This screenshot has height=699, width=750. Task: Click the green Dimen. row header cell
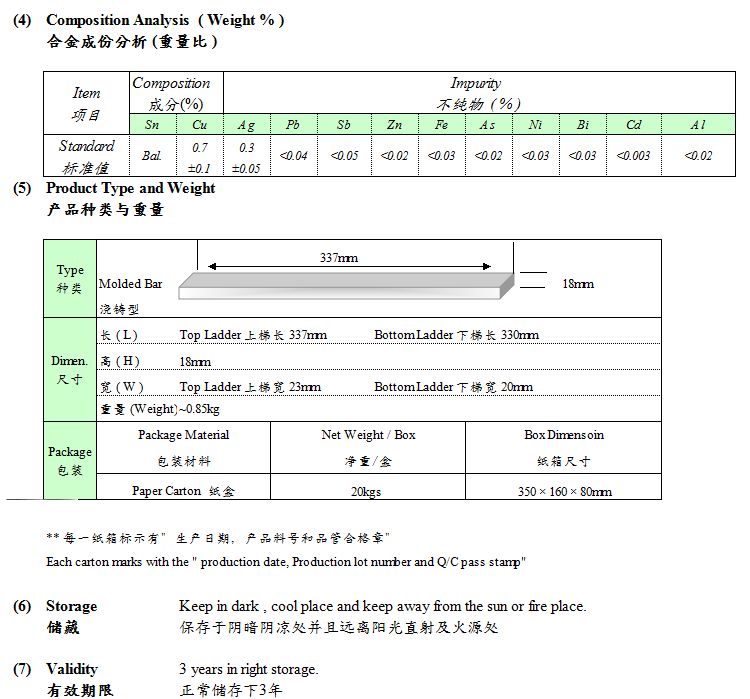tap(70, 370)
